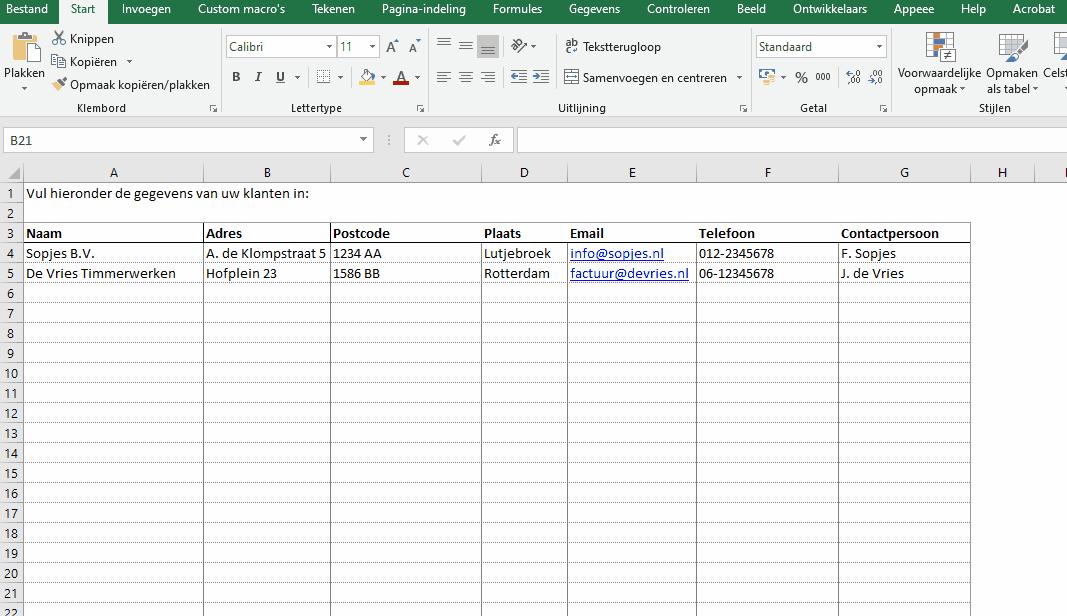Decrease indent
The width and height of the screenshot is (1067, 616).
(x=519, y=78)
